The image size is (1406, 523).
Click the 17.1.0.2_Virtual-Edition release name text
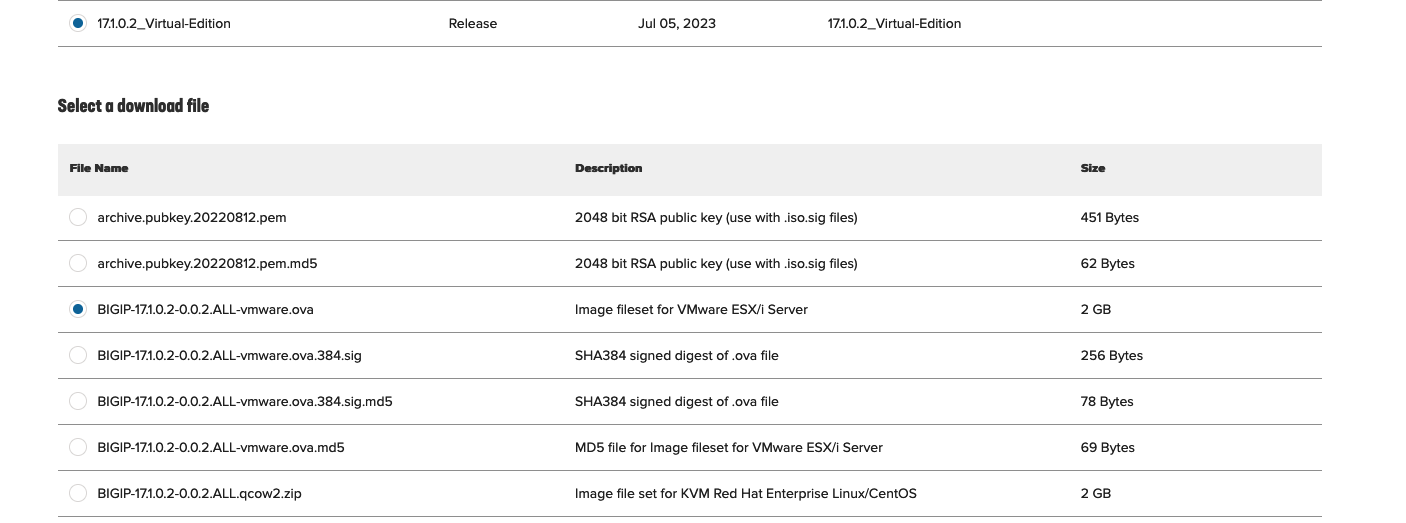(x=164, y=23)
